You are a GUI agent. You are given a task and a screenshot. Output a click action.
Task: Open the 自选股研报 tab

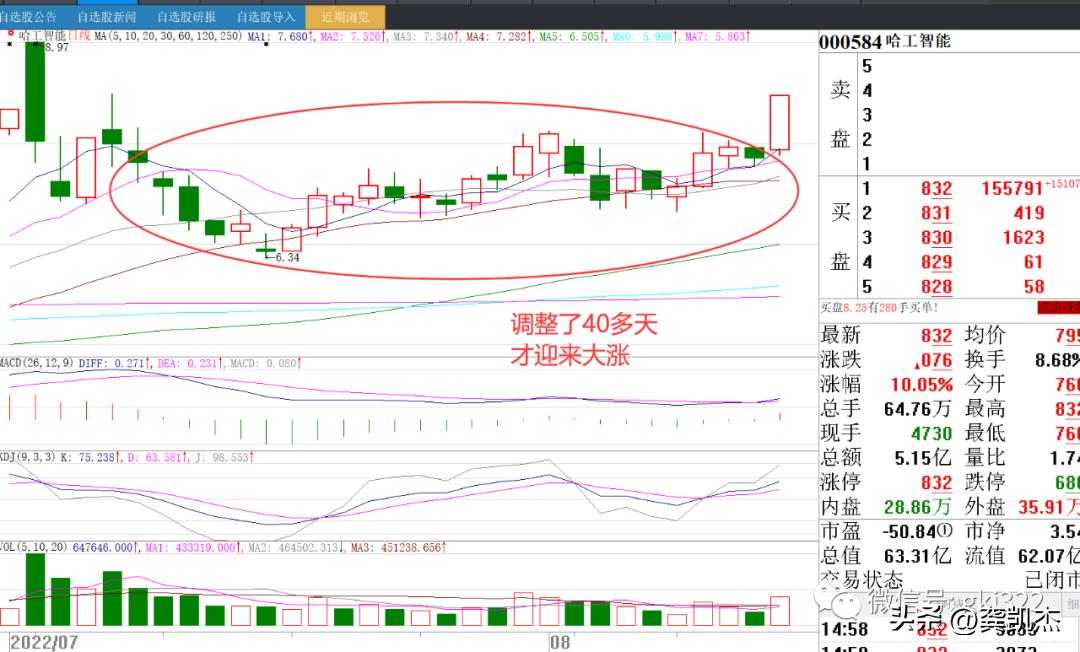(x=186, y=17)
